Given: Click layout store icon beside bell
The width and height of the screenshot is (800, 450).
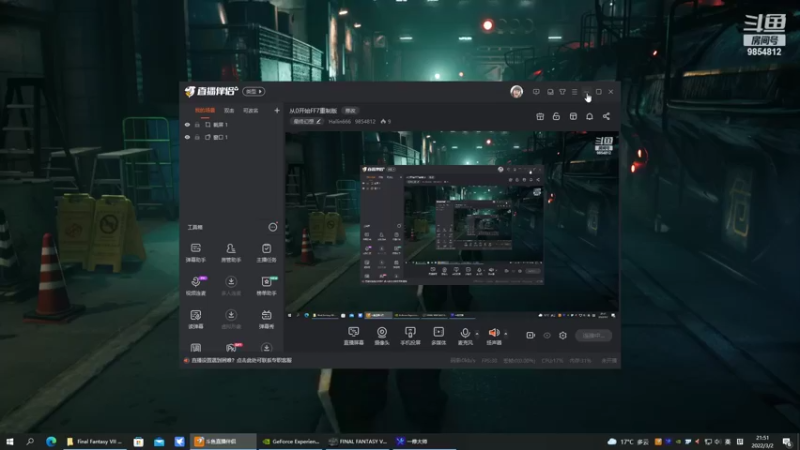Looking at the screenshot, I should pos(573,116).
